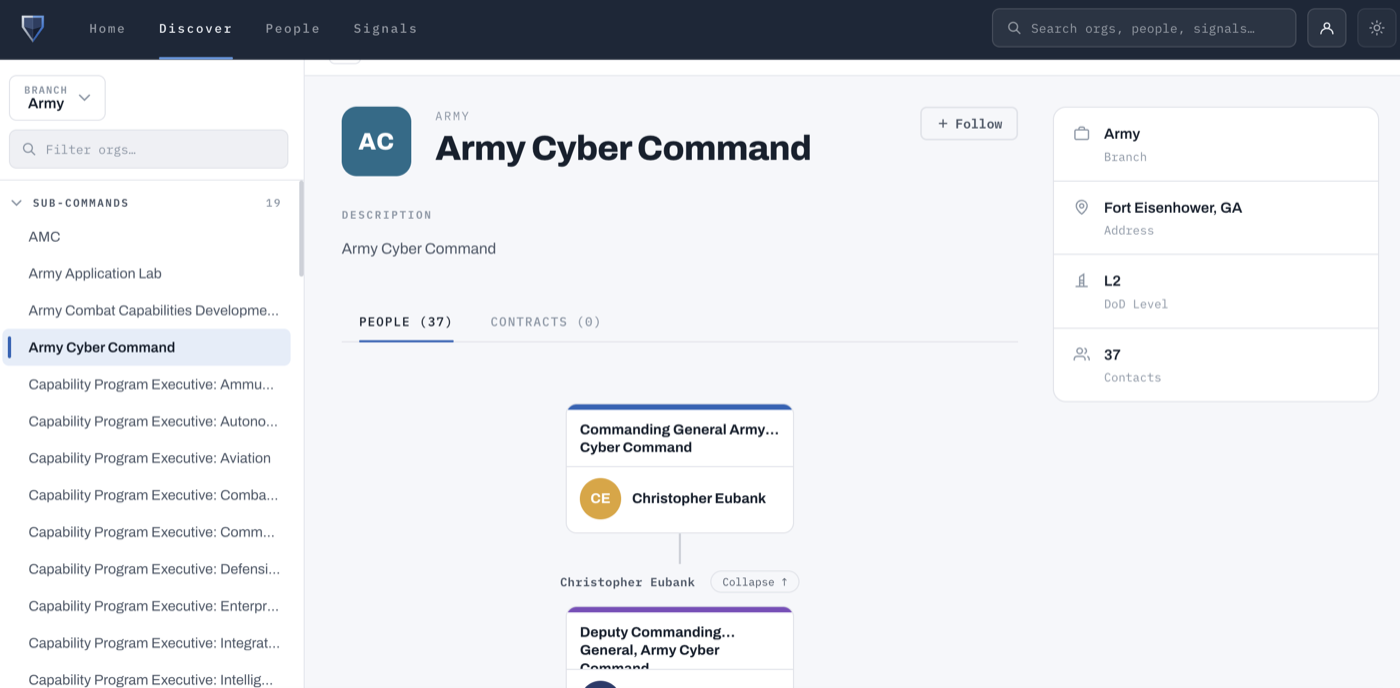The image size is (1400, 688).
Task: Switch to the Contracts (0) tab
Action: [545, 322]
